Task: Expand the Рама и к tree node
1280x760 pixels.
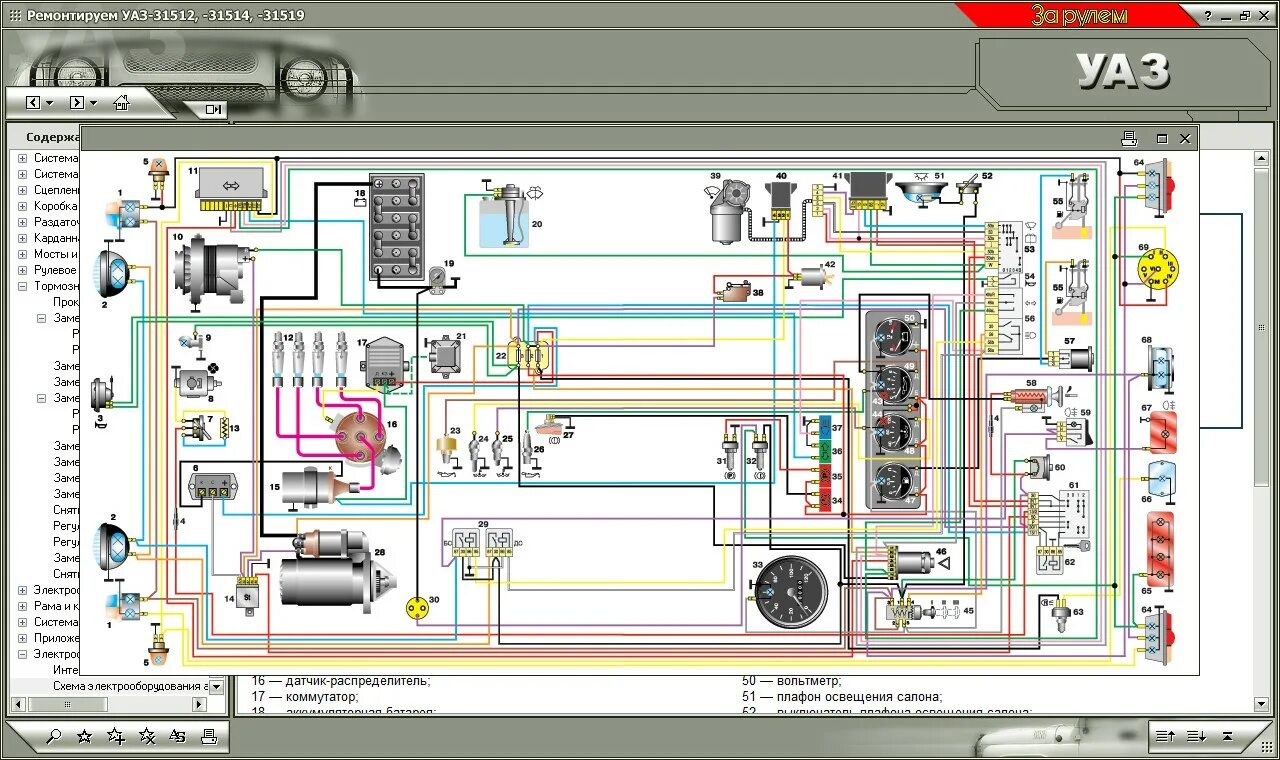Action: 23,606
